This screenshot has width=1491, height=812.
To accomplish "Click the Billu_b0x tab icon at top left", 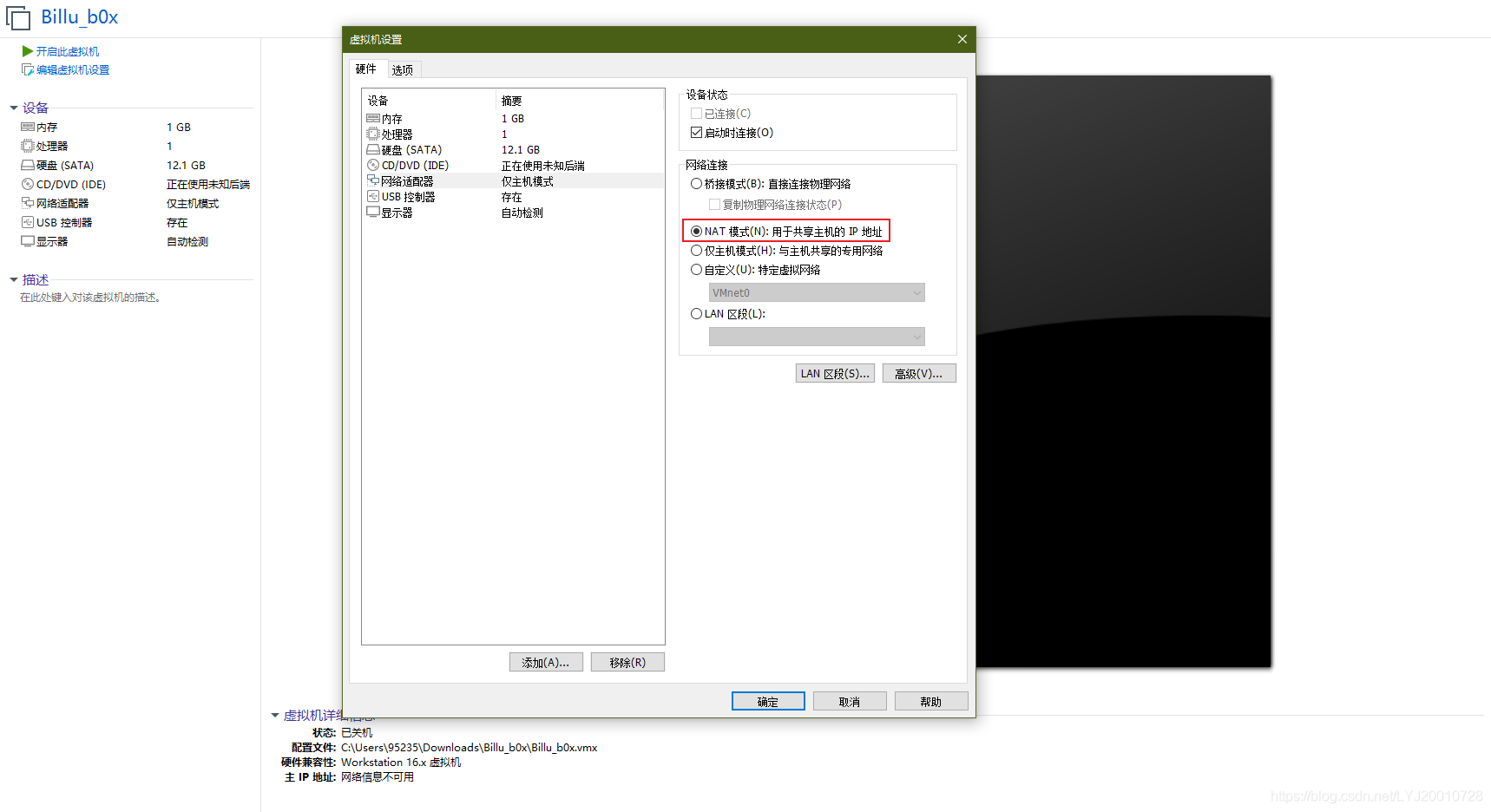I will (x=18, y=17).
